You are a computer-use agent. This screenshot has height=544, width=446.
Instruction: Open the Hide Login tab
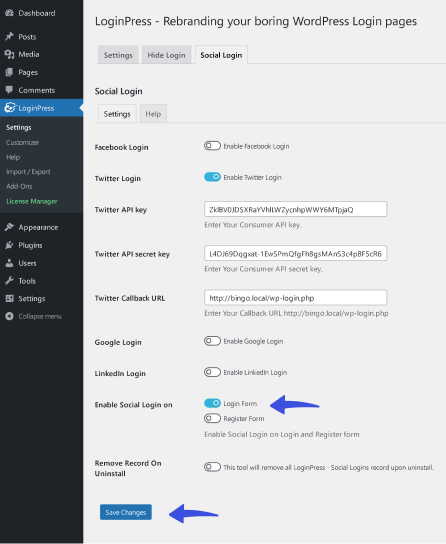(x=166, y=55)
